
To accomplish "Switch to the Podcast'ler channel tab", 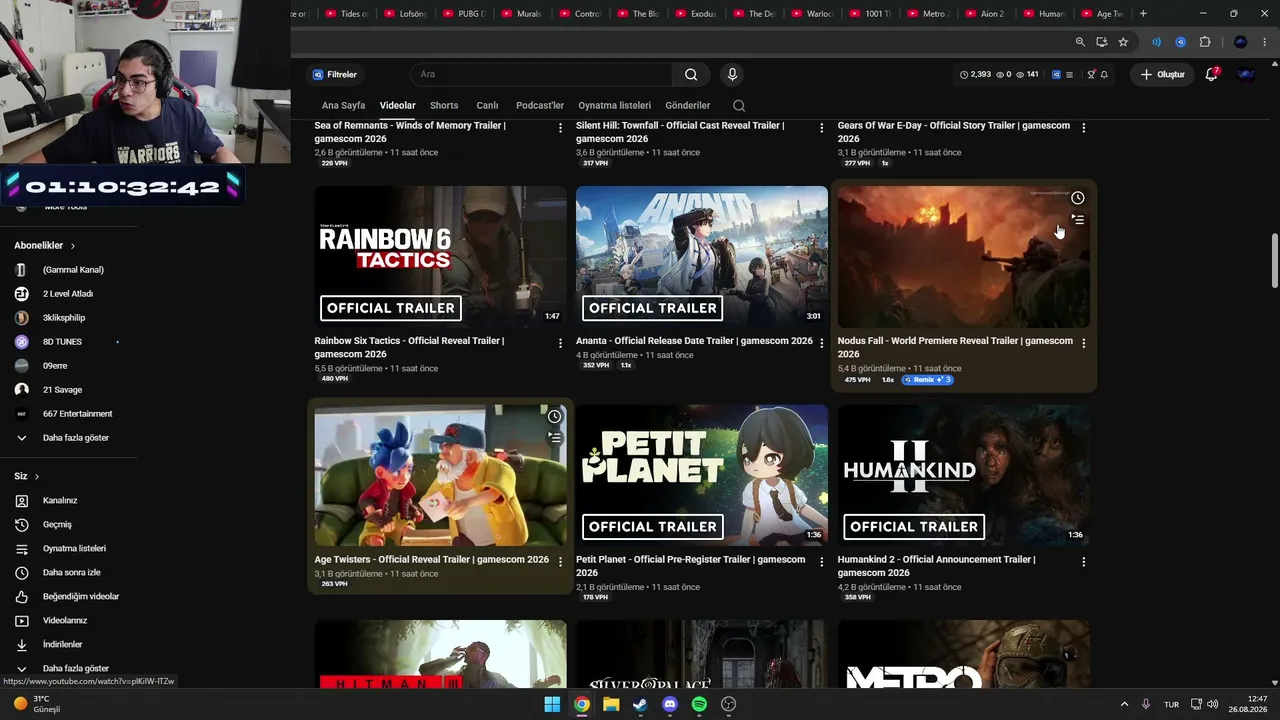I will point(540,105).
